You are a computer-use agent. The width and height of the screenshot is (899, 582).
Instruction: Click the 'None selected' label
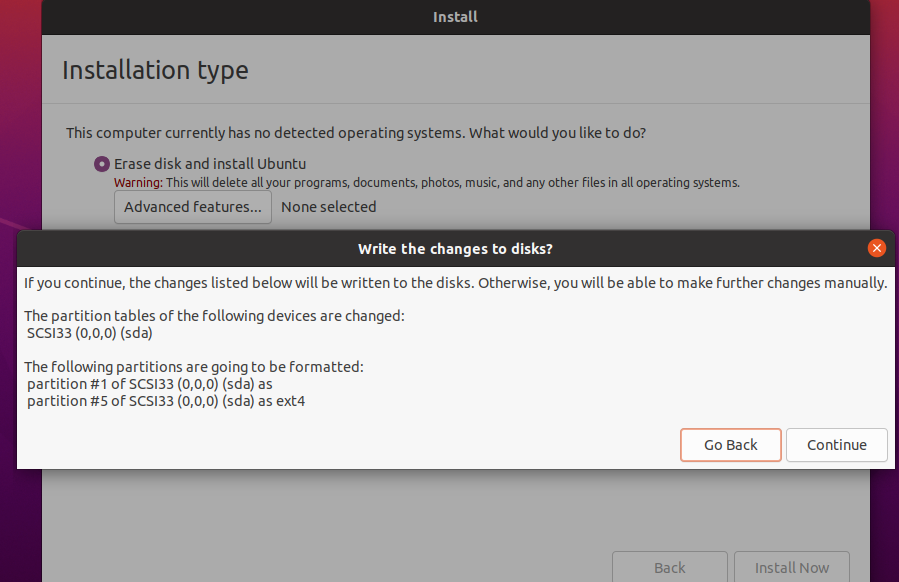[x=329, y=207]
